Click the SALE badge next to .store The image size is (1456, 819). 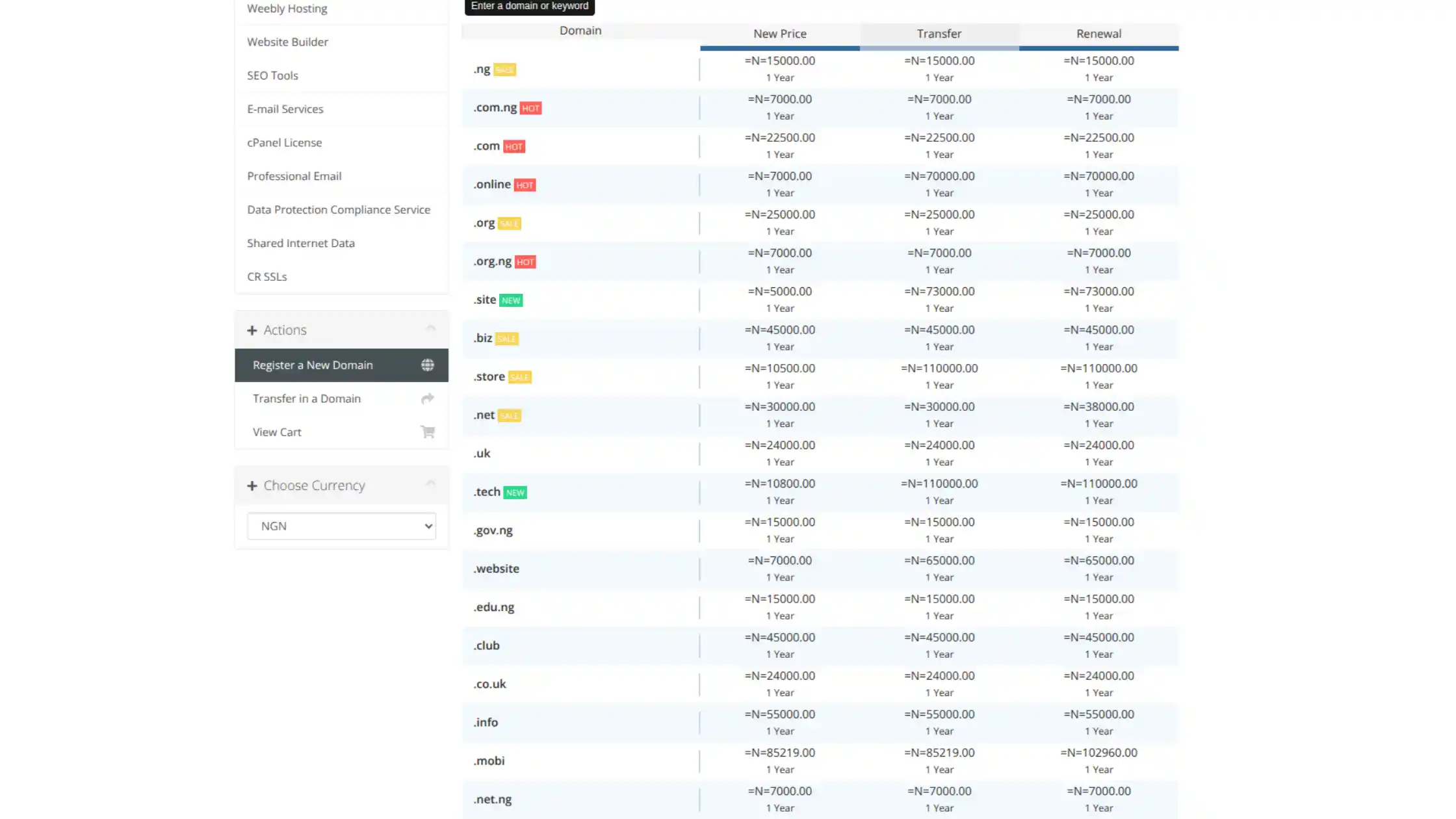[519, 377]
